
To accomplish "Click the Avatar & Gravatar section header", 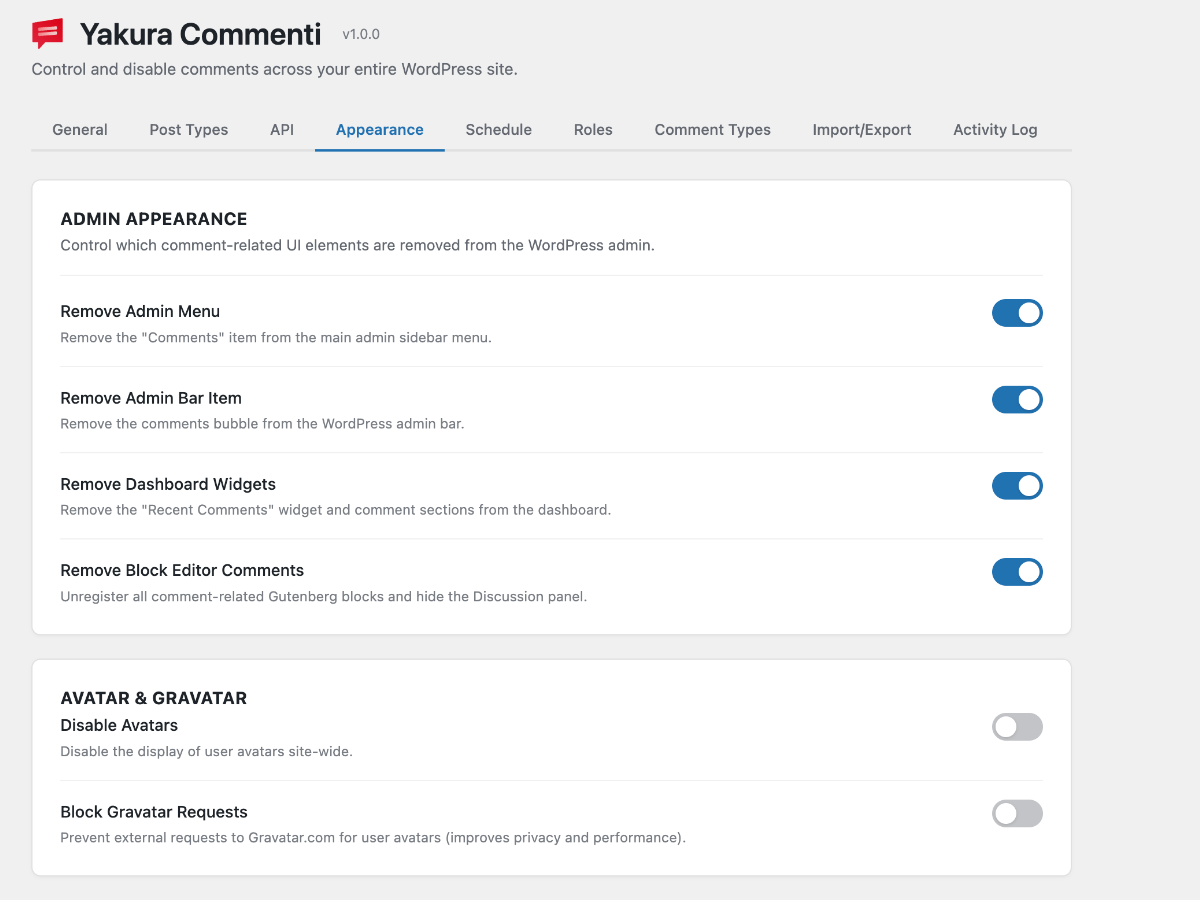I will click(153, 697).
